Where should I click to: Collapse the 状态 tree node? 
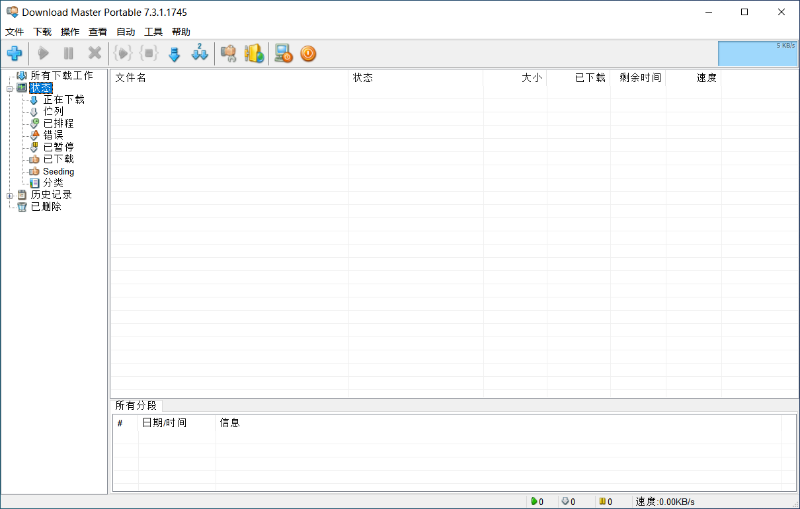click(9, 88)
